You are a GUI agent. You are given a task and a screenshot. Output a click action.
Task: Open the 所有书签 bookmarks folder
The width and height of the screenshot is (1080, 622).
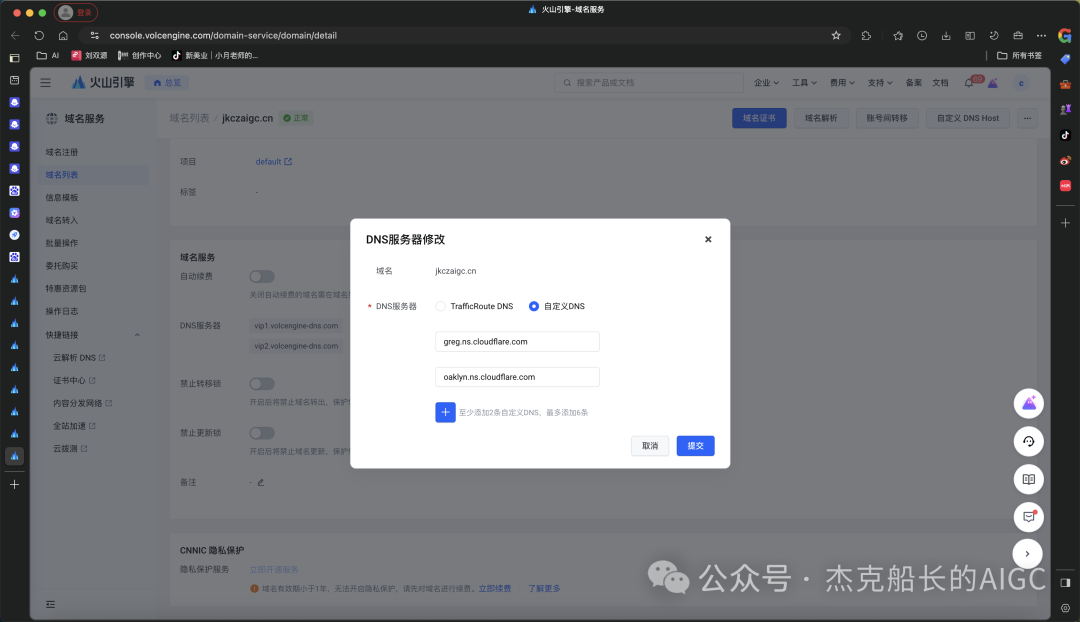1019,56
